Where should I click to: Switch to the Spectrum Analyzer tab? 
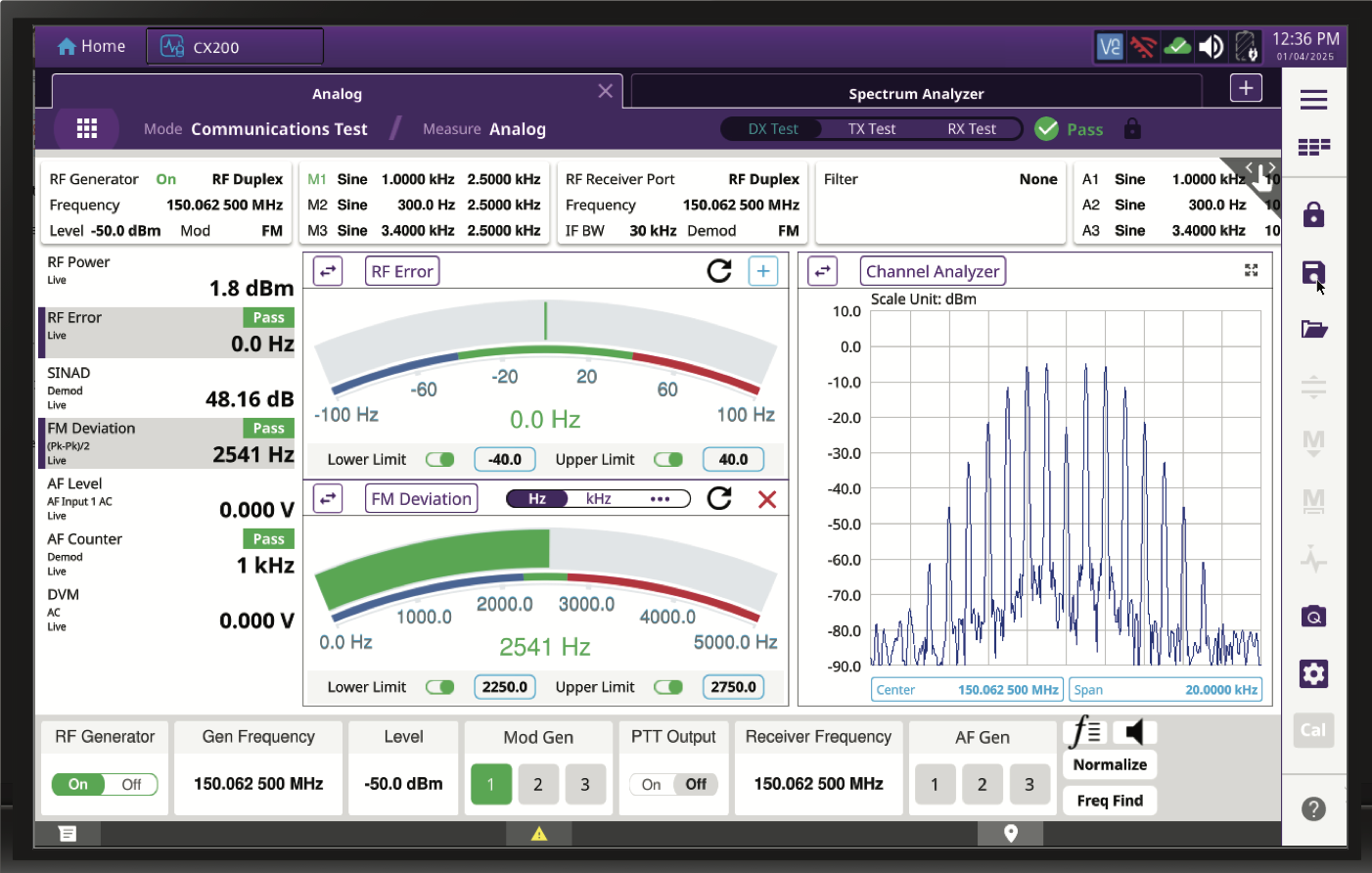915,94
